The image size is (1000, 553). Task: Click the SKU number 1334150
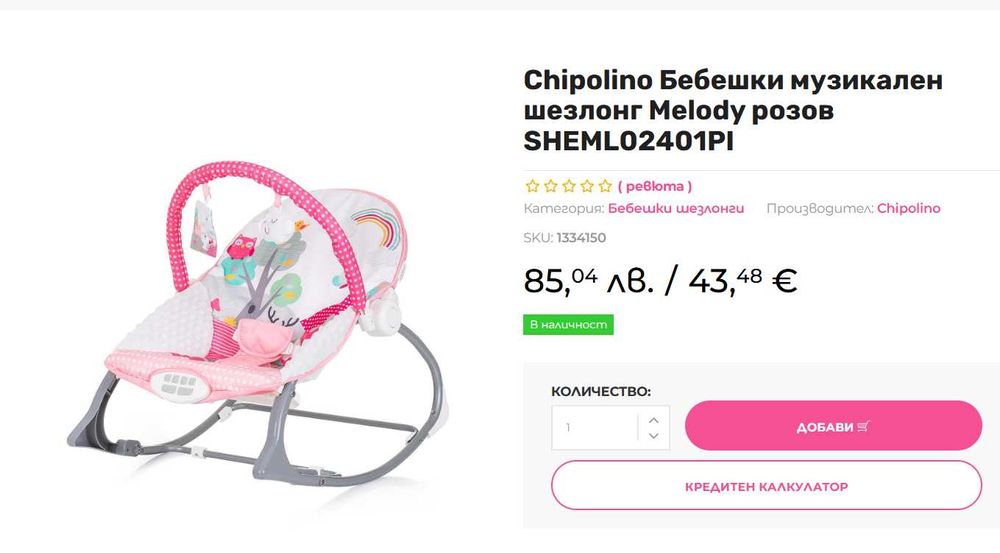tap(581, 238)
